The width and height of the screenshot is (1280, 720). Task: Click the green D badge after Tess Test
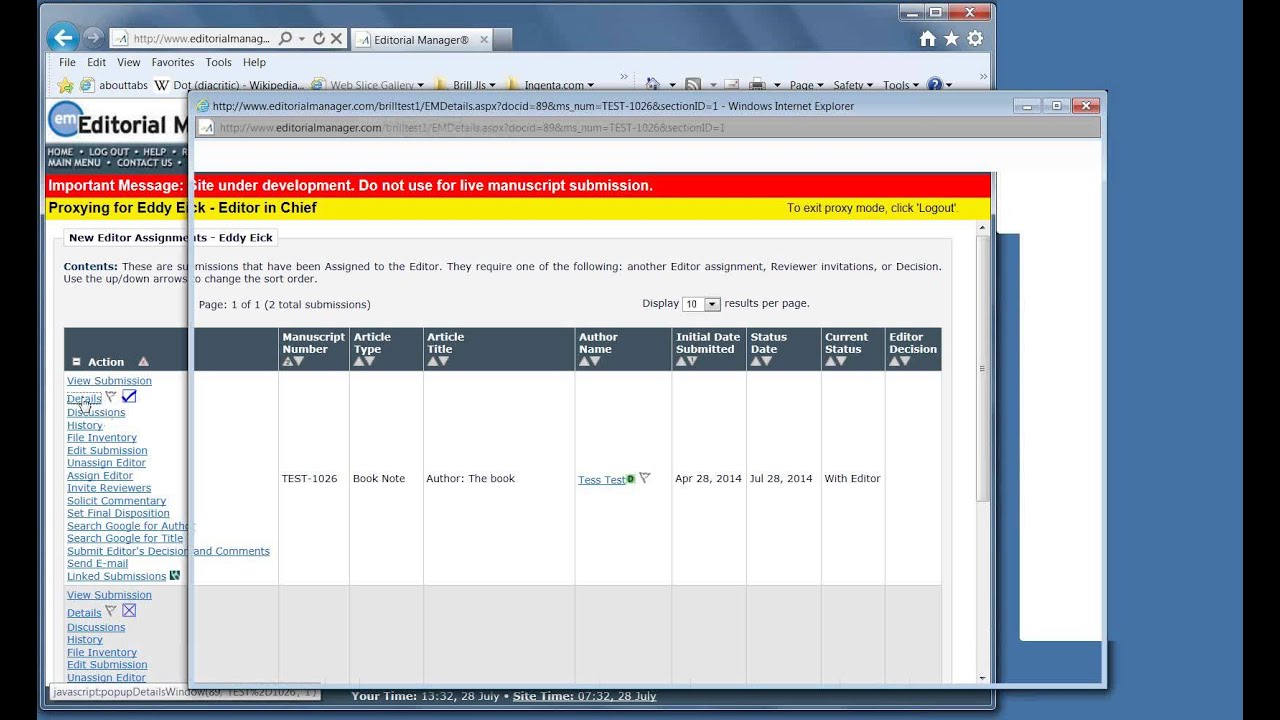point(631,479)
